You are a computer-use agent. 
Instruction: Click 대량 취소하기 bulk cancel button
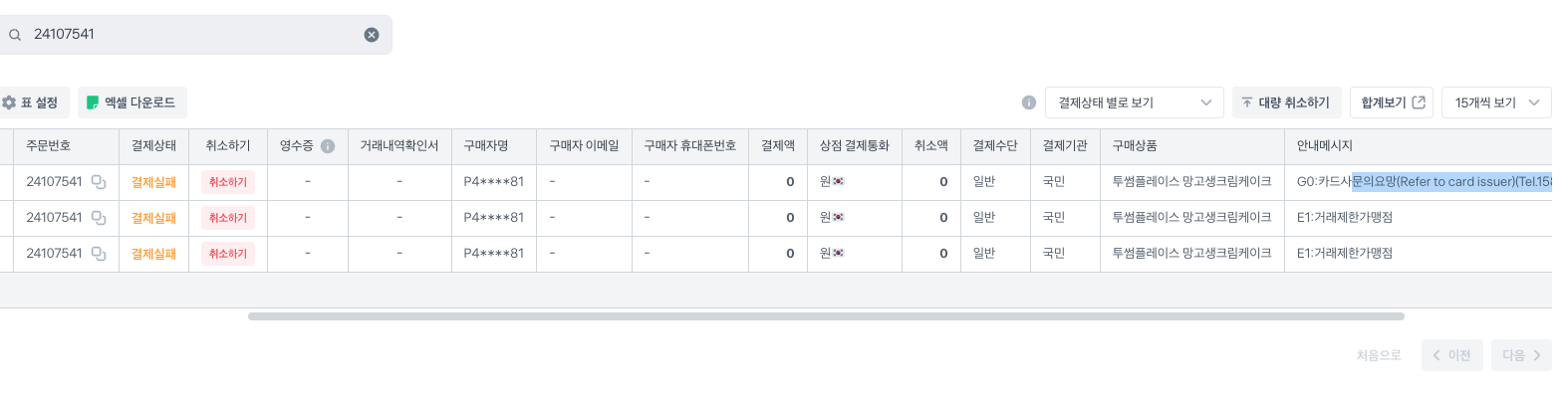(x=1286, y=102)
